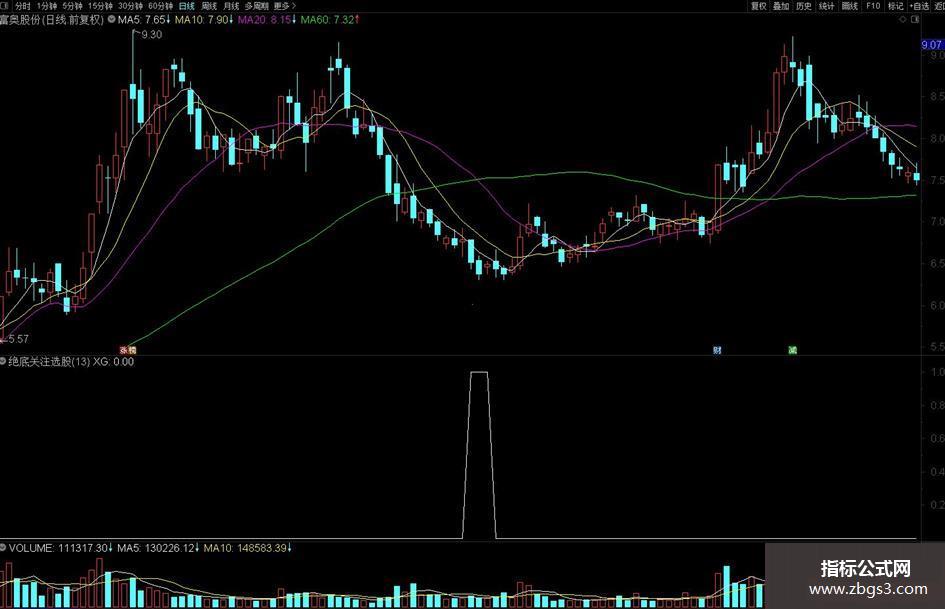This screenshot has height=609, width=945.
Task: Select the 5分钟 period tab
Action: 72,5
